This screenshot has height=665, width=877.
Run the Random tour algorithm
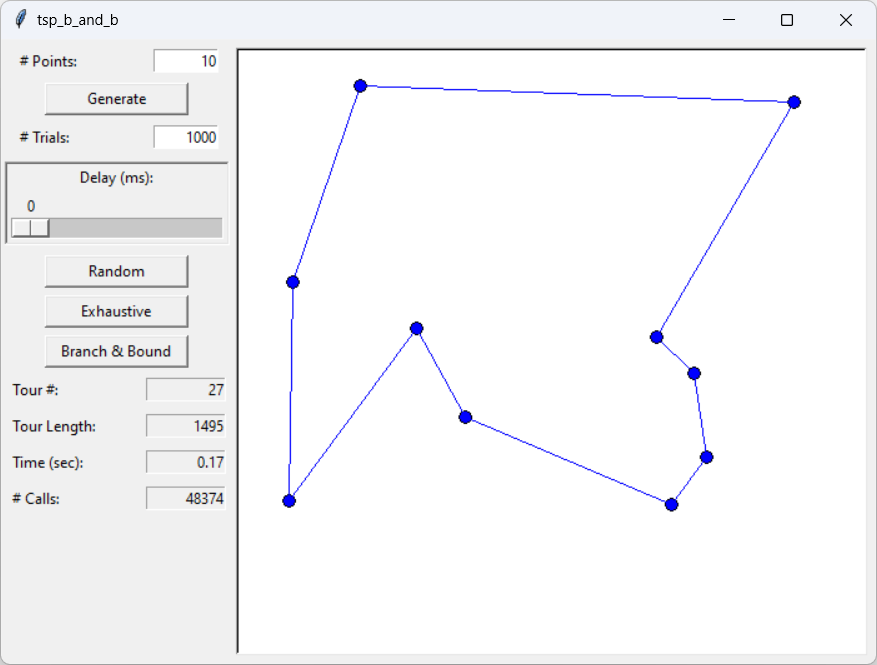click(x=116, y=271)
